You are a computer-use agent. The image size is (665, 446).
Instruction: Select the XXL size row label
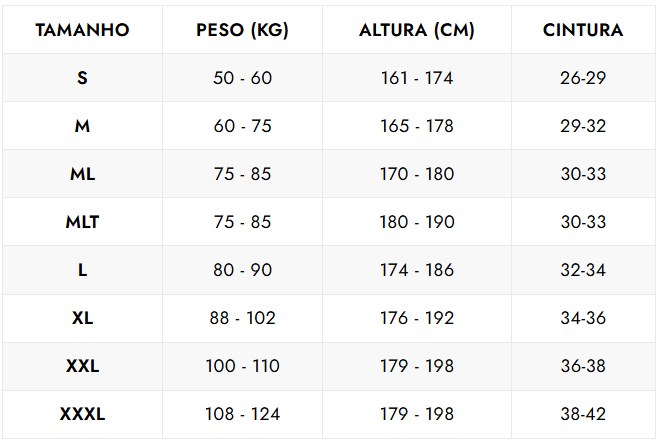pyautogui.click(x=82, y=366)
